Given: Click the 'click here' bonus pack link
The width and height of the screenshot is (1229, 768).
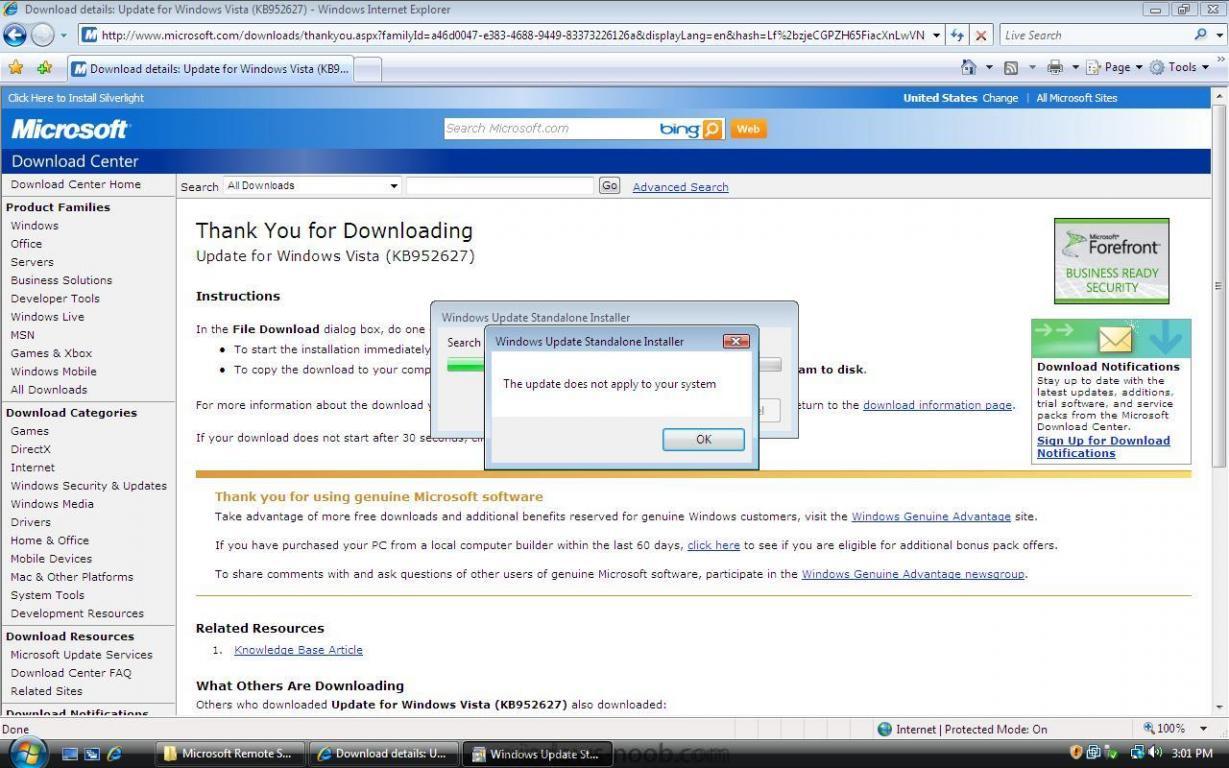Looking at the screenshot, I should (x=713, y=545).
